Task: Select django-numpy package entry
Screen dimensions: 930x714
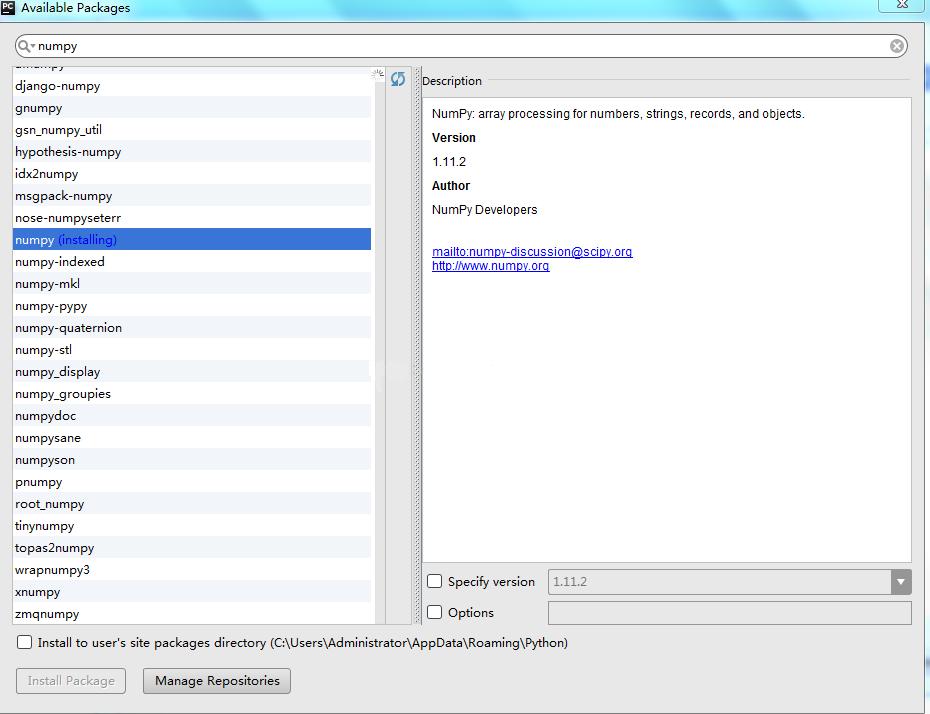Action: (57, 86)
